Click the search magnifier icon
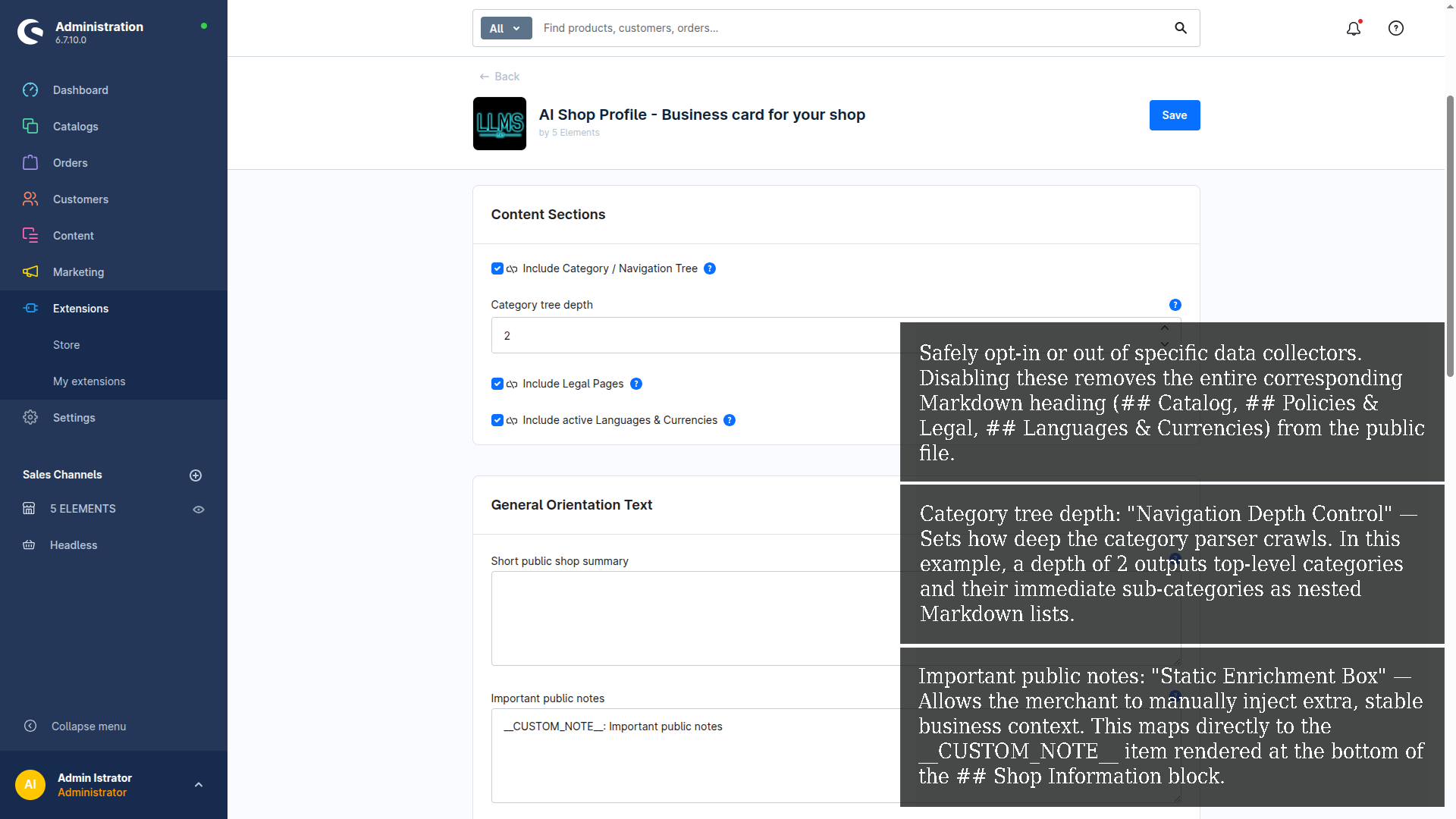Screen dimensions: 1456x819 coord(1181,28)
